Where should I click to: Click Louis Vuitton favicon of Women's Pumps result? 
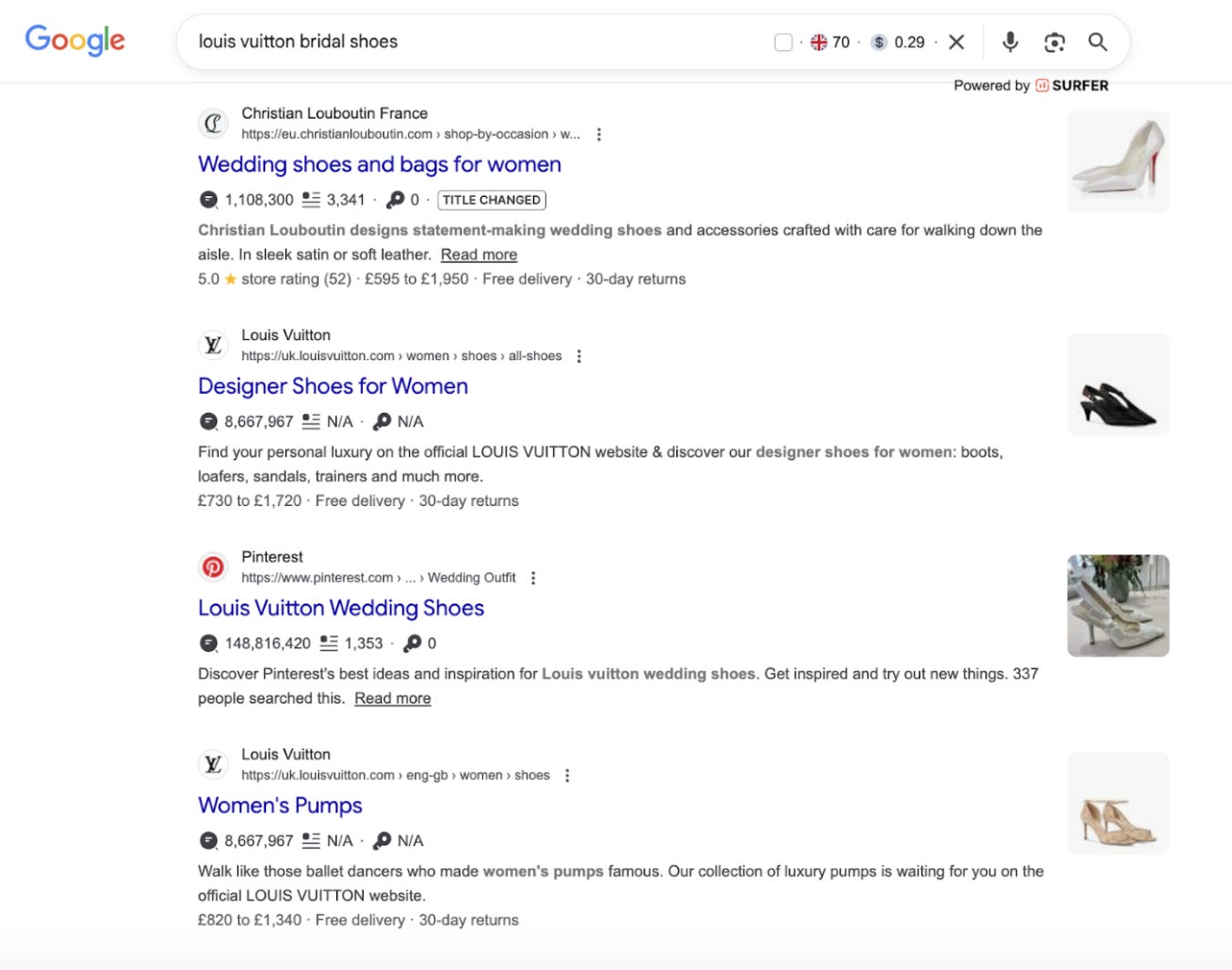[213, 764]
